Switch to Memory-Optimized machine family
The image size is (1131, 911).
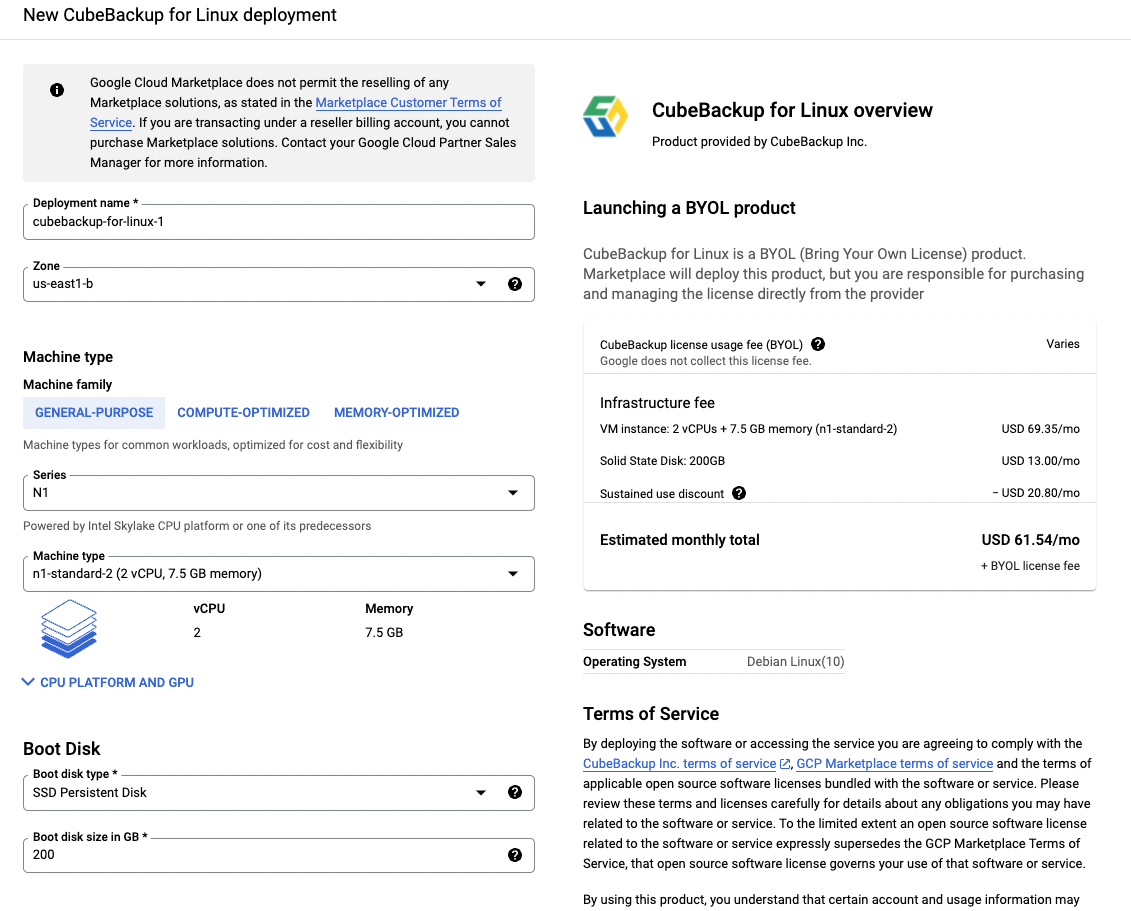click(396, 413)
